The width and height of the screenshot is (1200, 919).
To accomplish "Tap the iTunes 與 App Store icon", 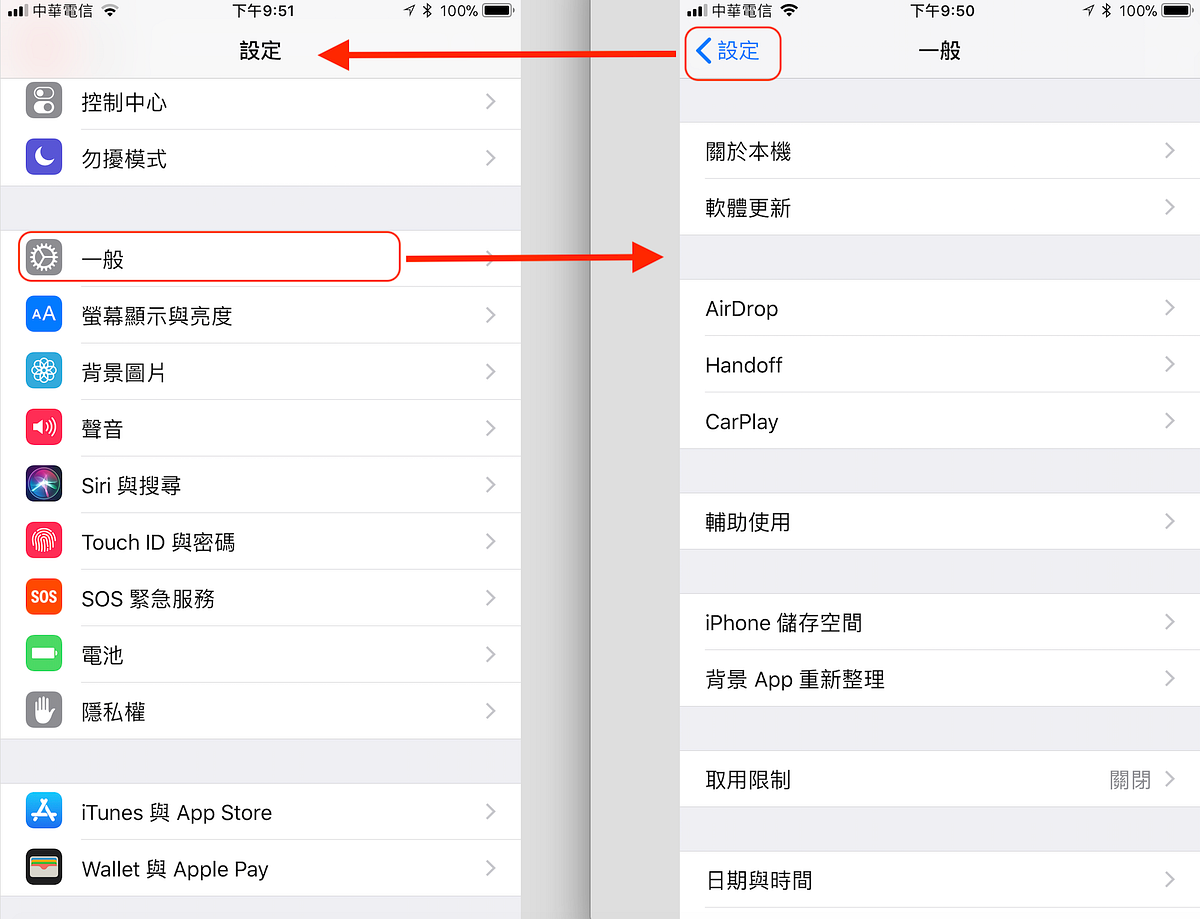I will point(44,812).
